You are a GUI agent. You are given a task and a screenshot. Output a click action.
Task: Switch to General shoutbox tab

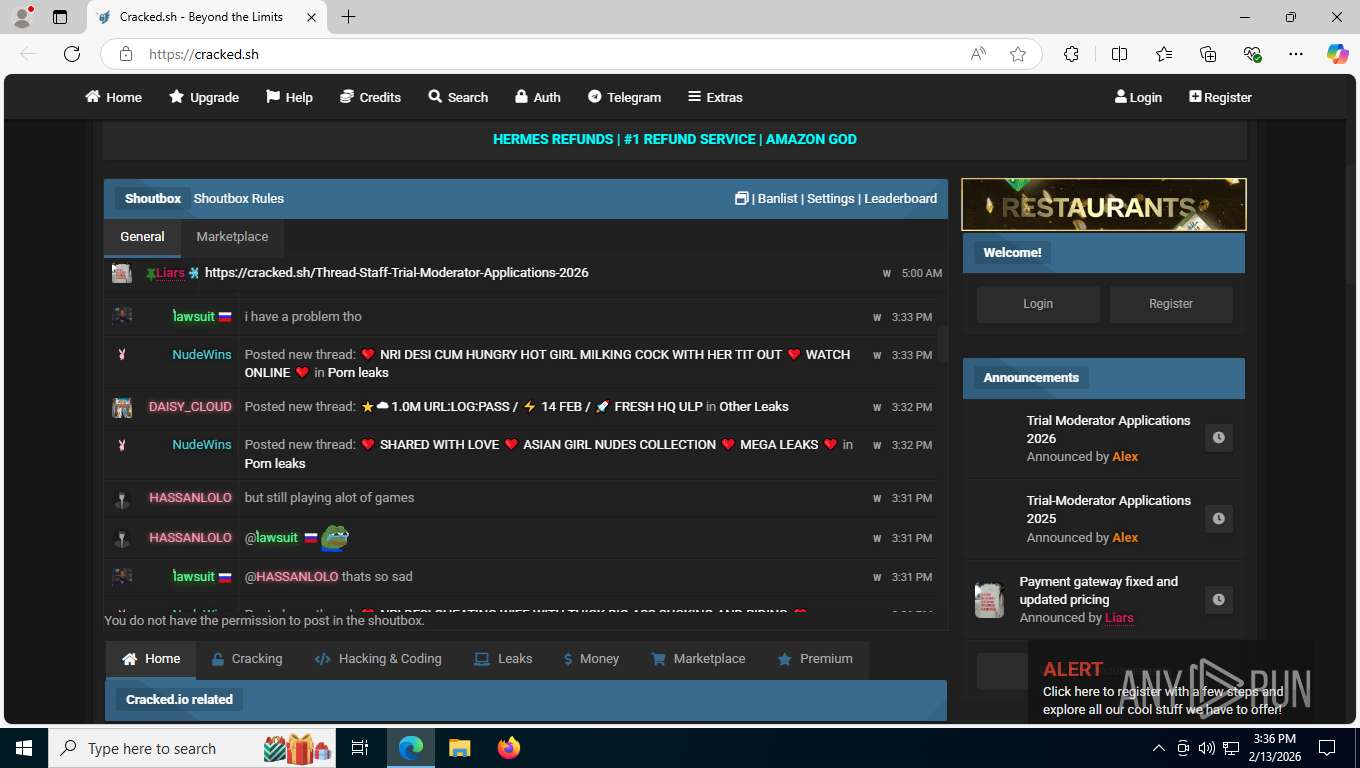[142, 237]
